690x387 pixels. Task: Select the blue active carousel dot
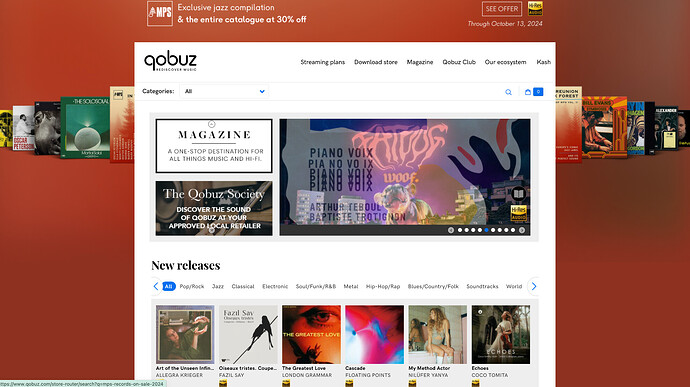486,230
